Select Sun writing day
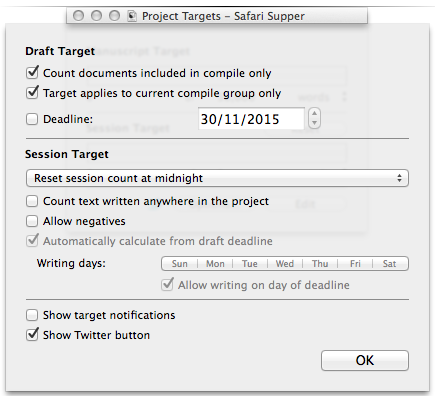The height and width of the screenshot is (396, 435). click(x=179, y=264)
